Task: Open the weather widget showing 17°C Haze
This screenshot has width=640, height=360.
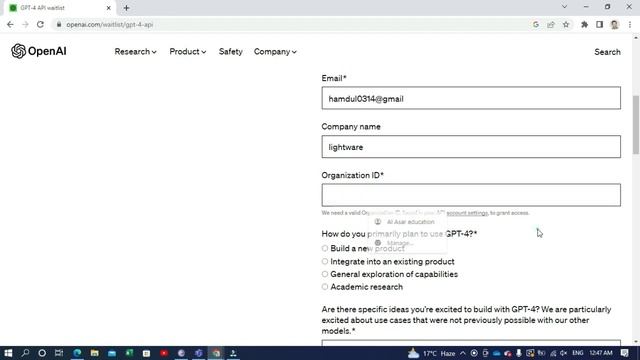Action: pos(431,353)
